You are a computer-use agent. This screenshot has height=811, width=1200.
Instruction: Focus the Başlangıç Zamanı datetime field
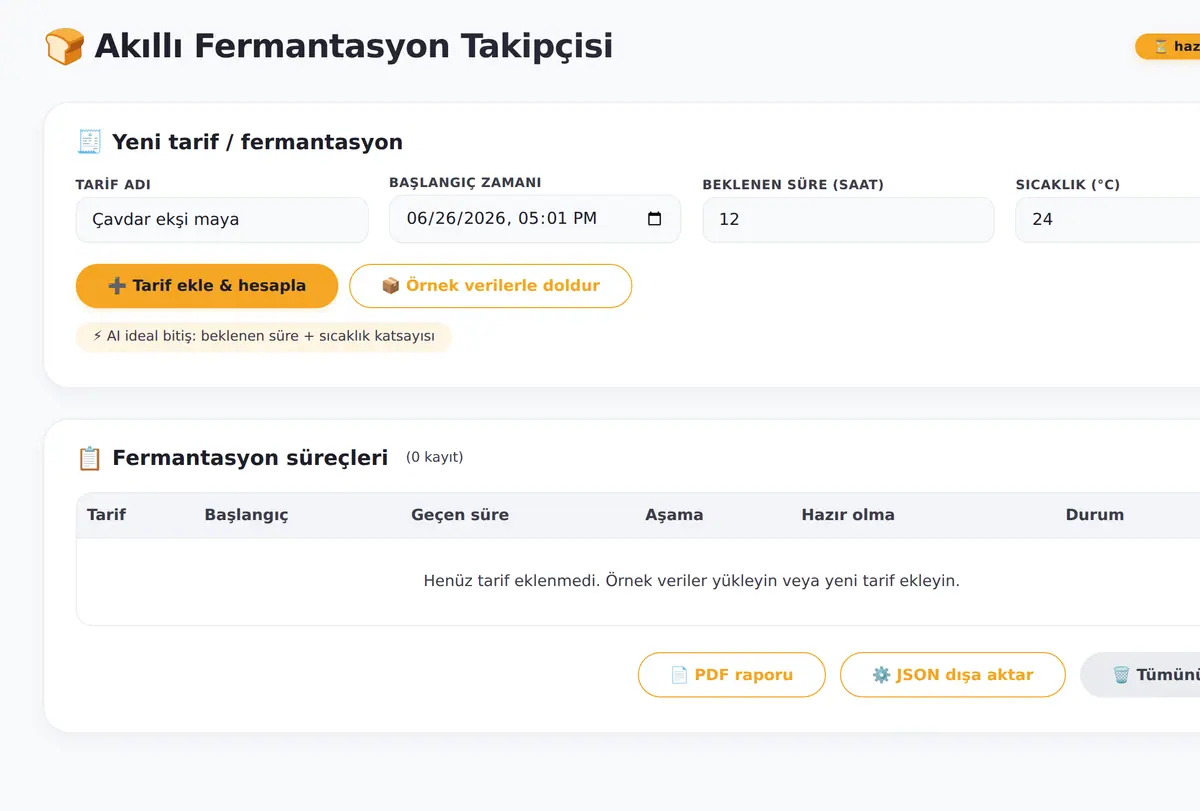tap(535, 219)
